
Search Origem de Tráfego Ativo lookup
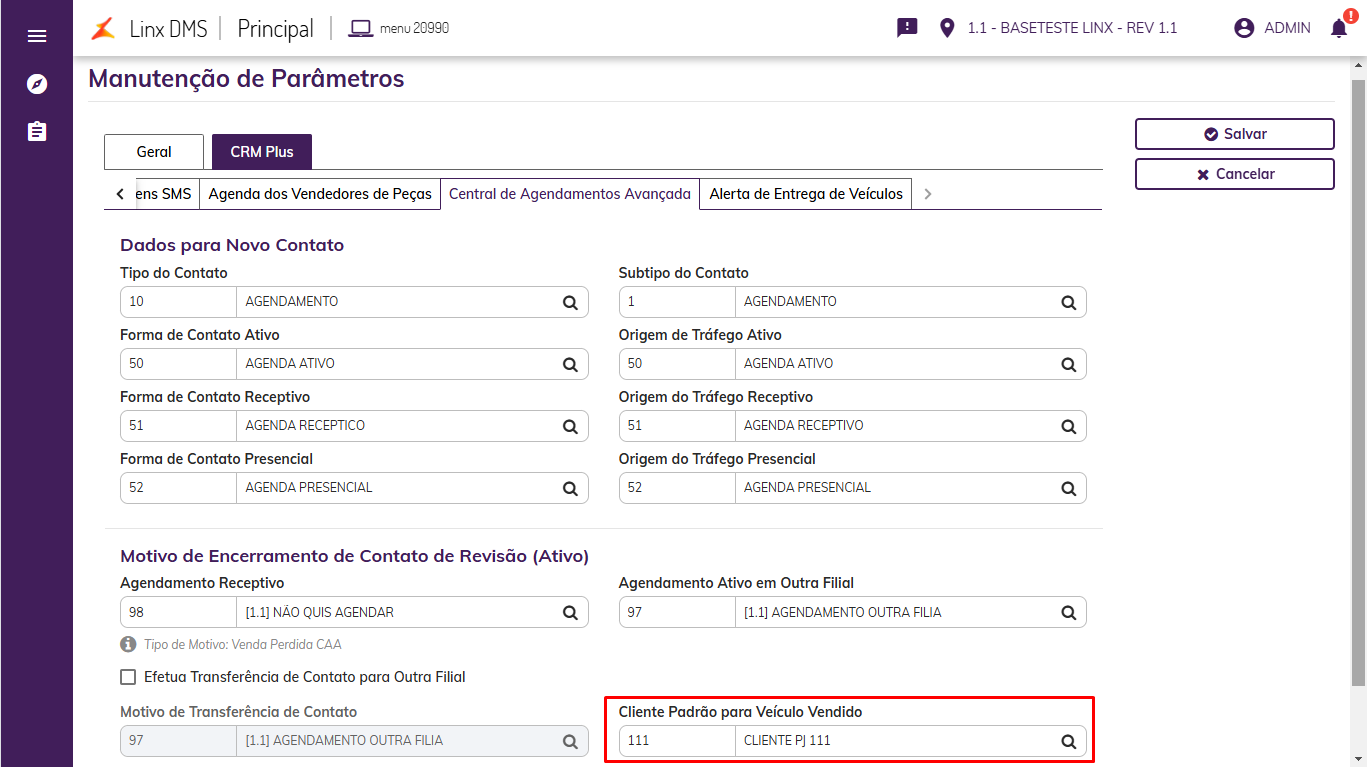pyautogui.click(x=1068, y=365)
